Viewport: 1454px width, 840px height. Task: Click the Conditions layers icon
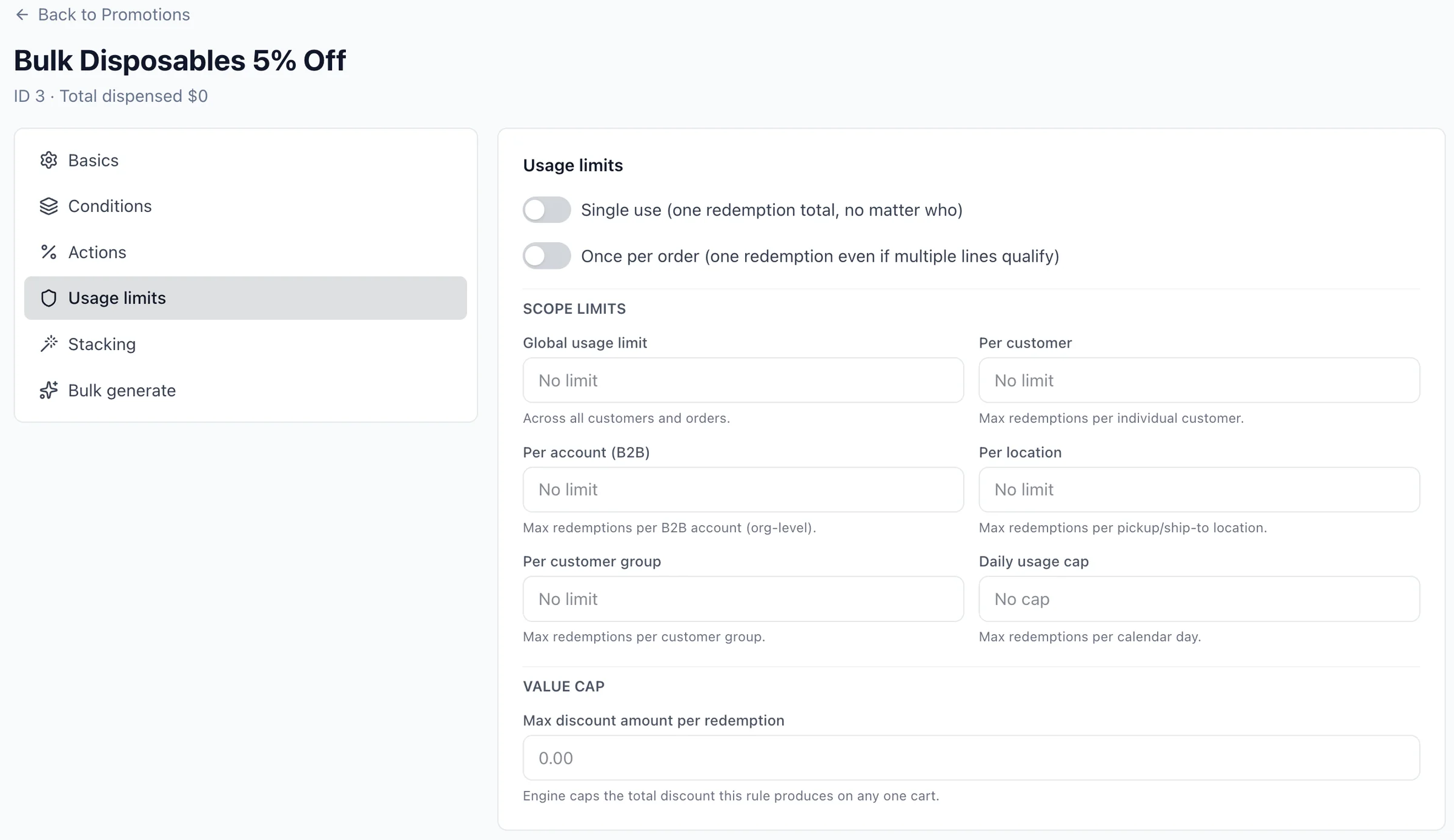[x=48, y=207]
